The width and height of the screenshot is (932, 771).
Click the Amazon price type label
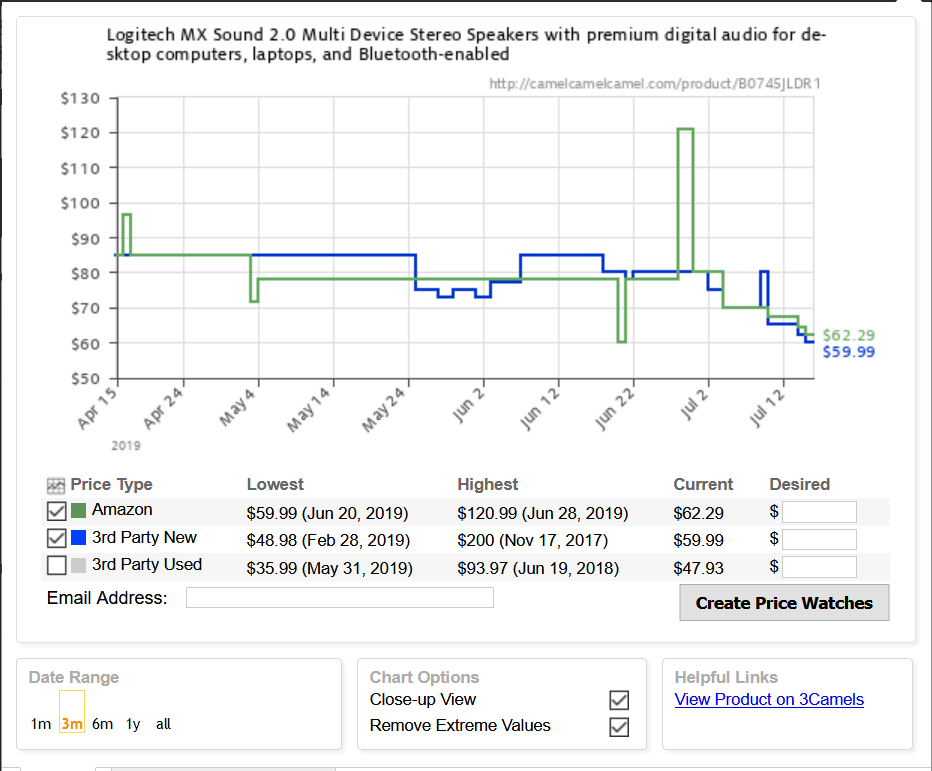click(x=122, y=509)
